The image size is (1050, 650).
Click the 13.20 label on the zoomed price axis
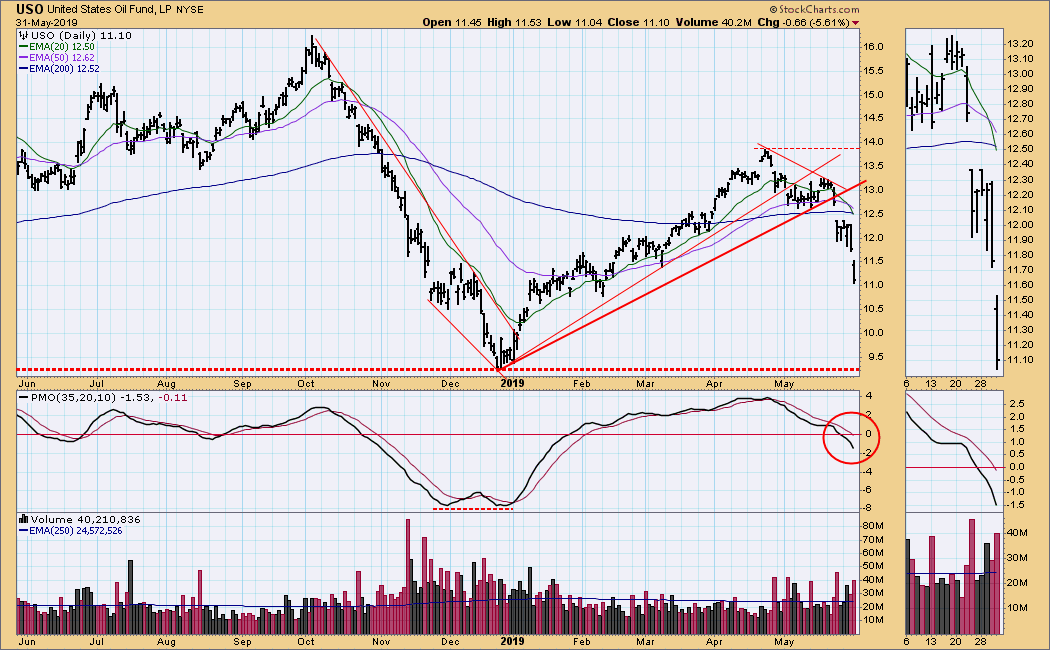[x=1019, y=44]
